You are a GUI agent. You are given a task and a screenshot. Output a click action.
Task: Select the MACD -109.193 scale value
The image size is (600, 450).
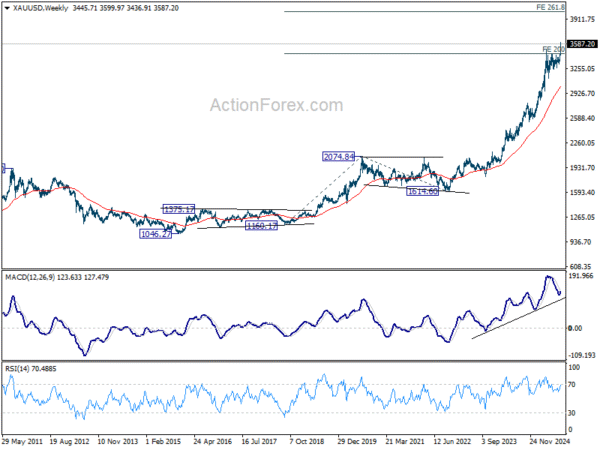(x=582, y=355)
